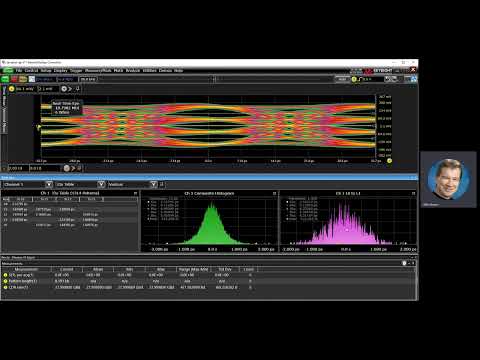
Task: Click the pin icon on channel toolbar
Action: coord(78,89)
